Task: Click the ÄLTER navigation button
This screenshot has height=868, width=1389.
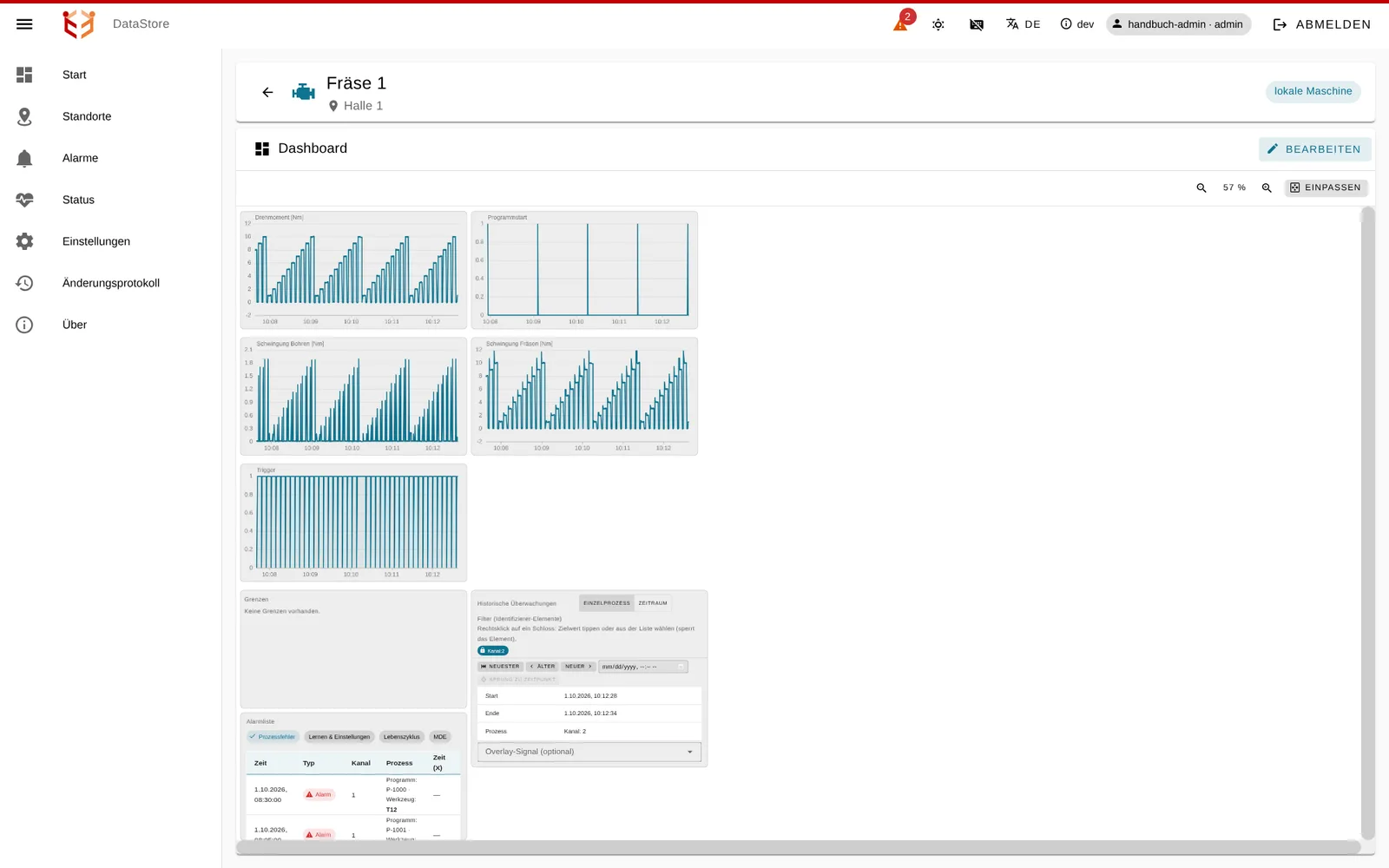Action: pos(543,667)
